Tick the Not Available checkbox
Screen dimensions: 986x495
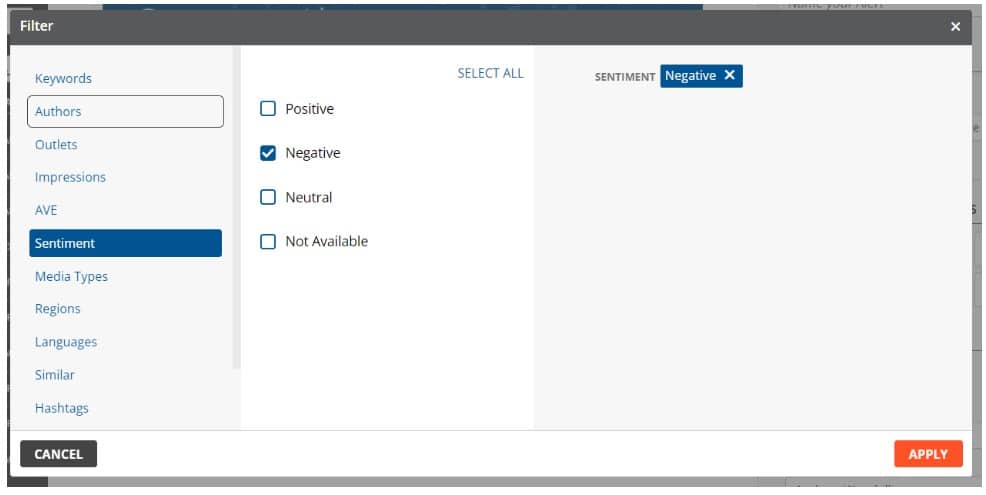(268, 242)
